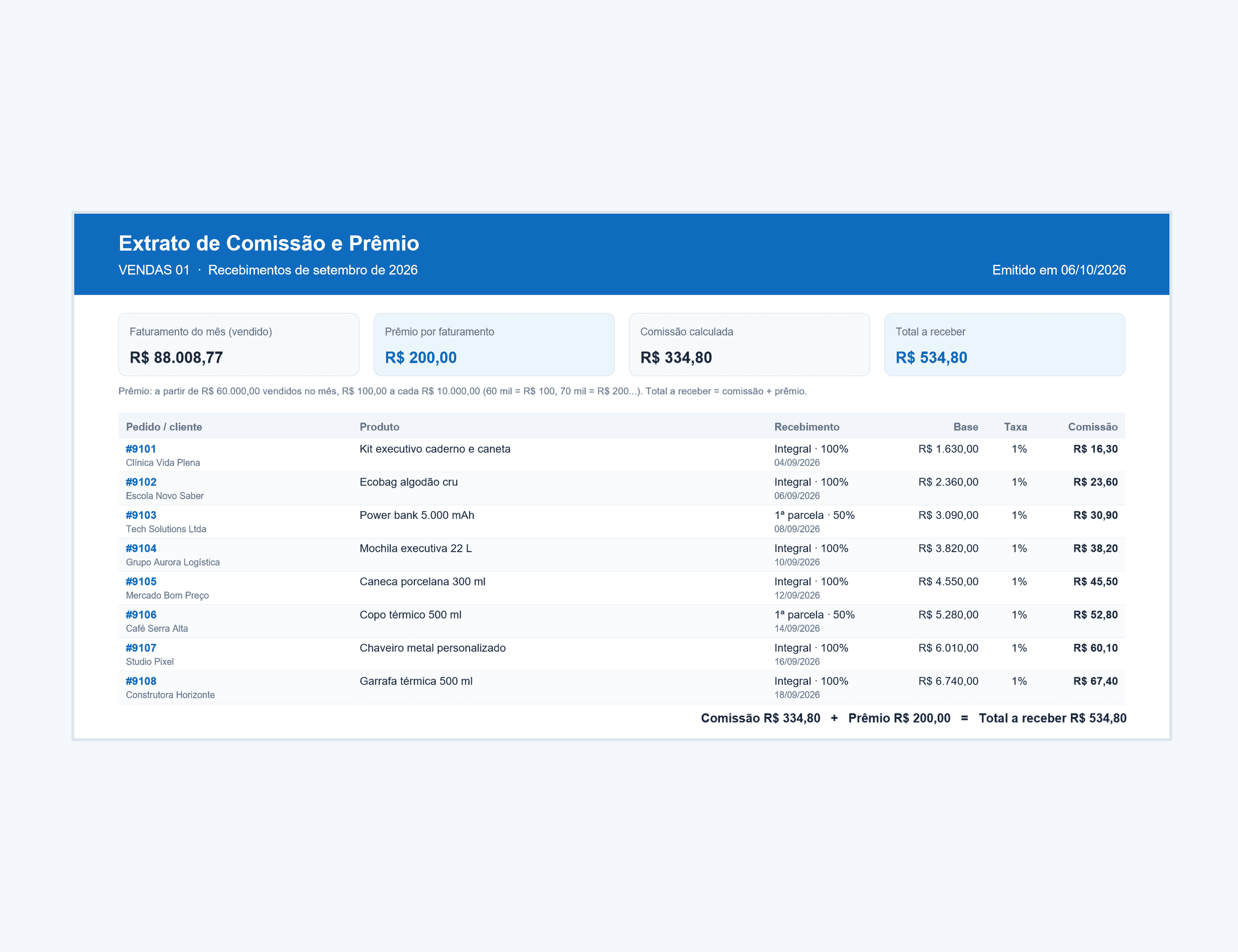The width and height of the screenshot is (1238, 952).
Task: Click product Power bank 5.000 mAh
Action: 417,515
